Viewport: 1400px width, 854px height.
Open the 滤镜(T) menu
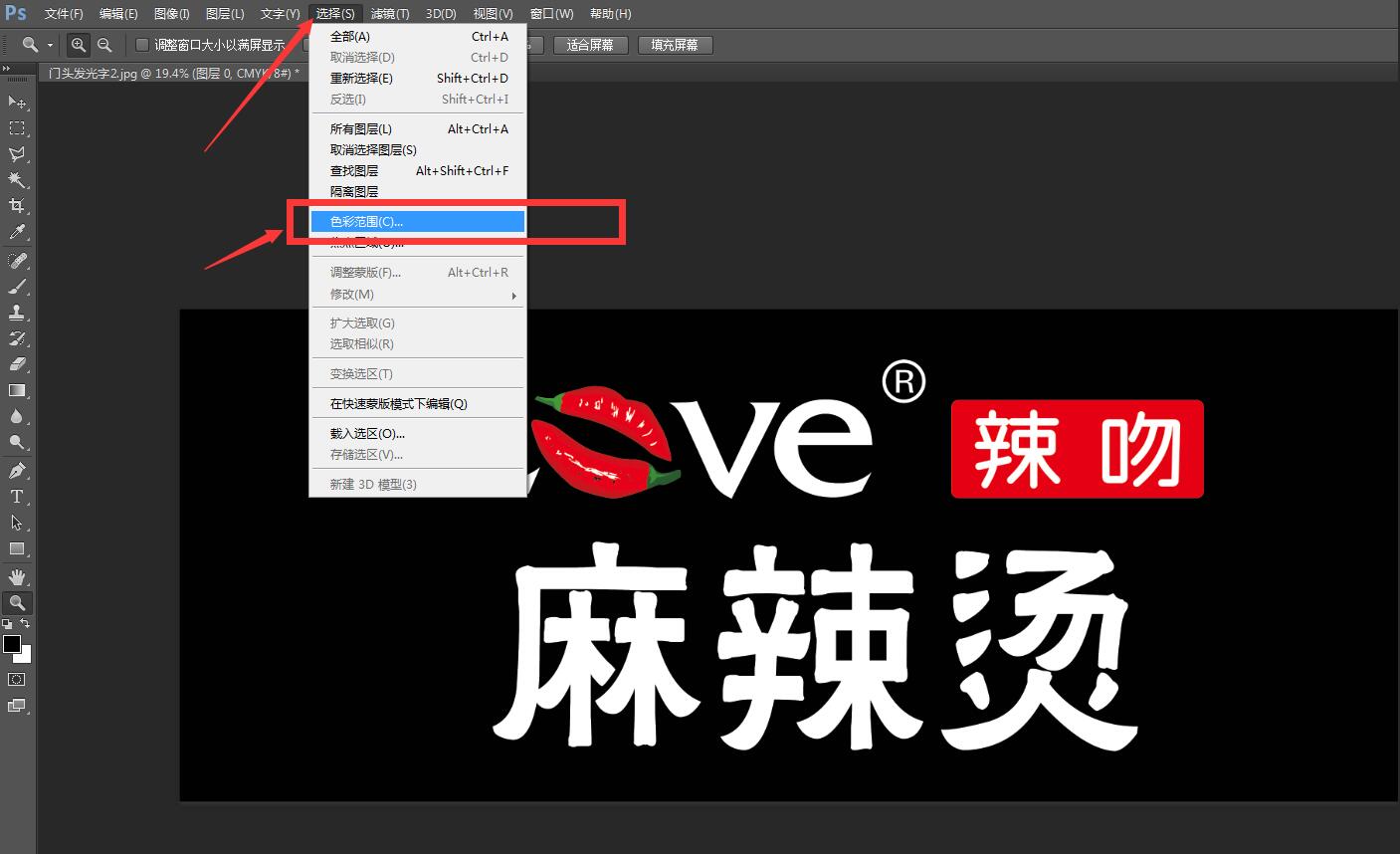pyautogui.click(x=390, y=14)
